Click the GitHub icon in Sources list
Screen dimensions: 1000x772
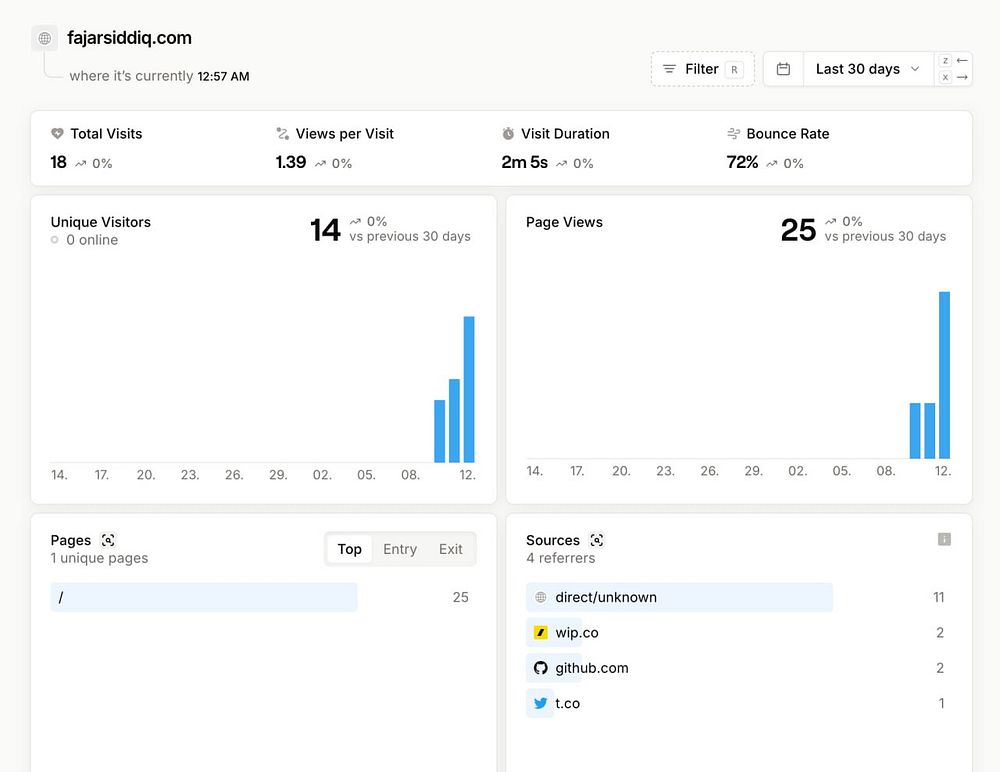[541, 668]
